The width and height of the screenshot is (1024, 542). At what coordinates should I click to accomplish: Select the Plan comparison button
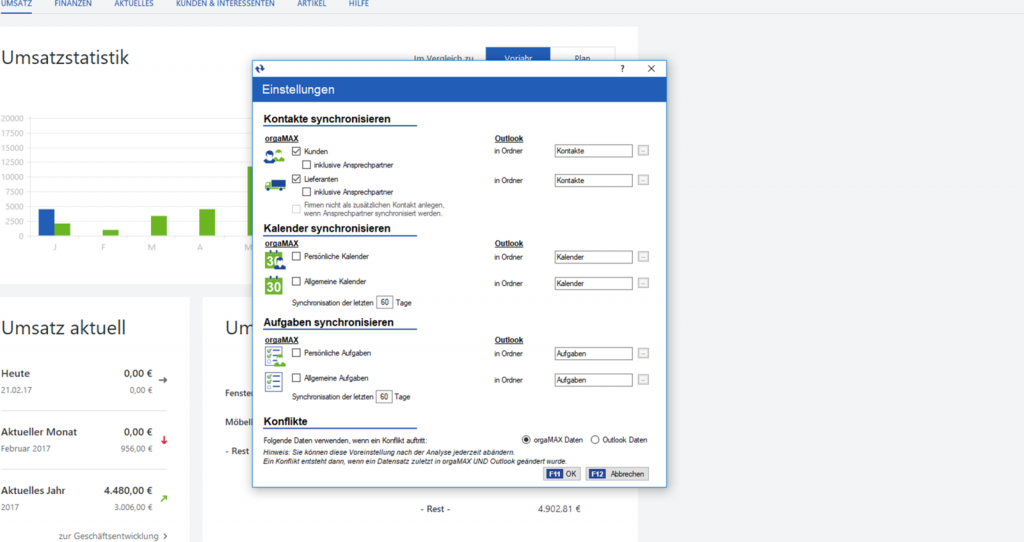pos(583,54)
